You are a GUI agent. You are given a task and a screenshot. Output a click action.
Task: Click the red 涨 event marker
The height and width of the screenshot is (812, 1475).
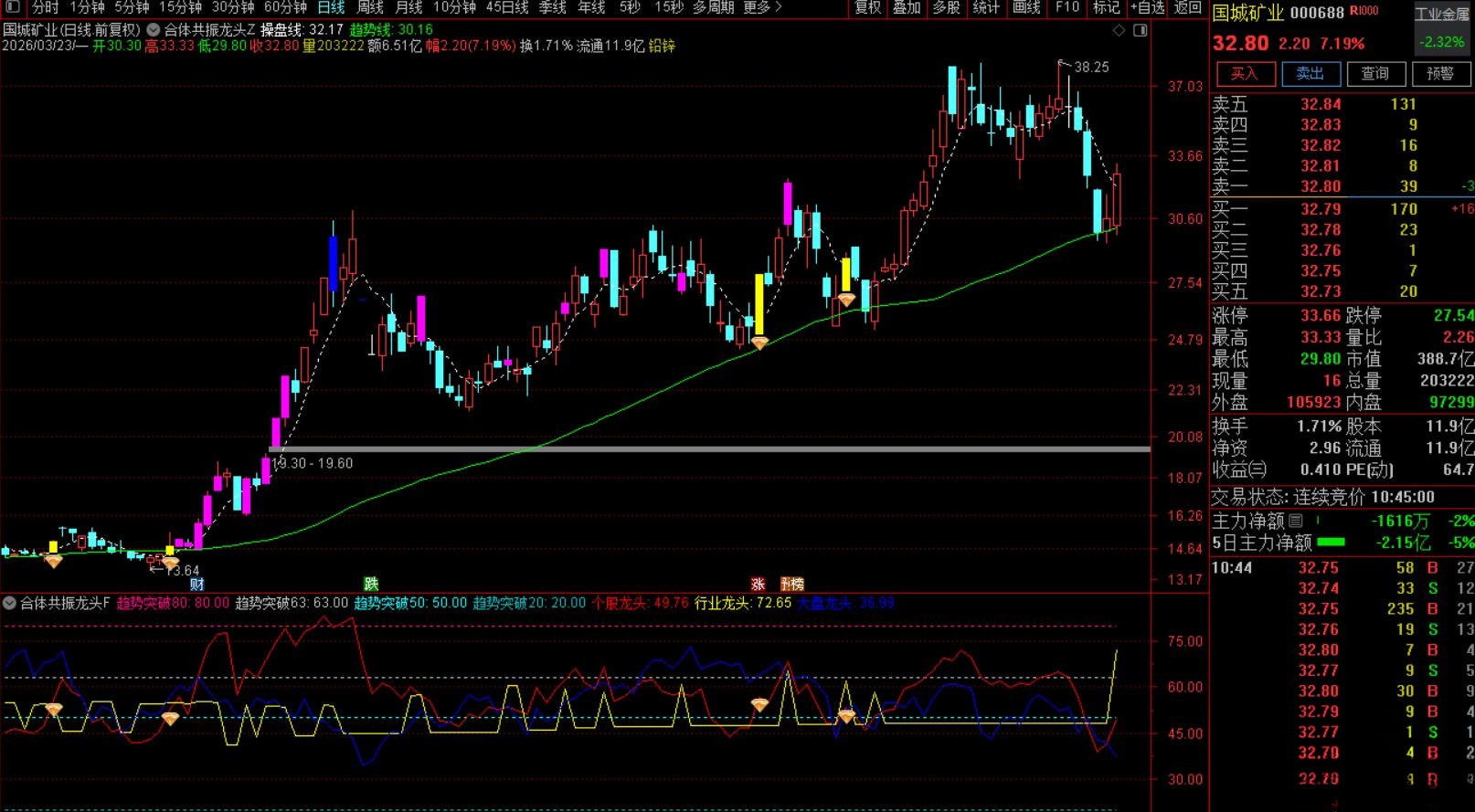click(x=758, y=585)
